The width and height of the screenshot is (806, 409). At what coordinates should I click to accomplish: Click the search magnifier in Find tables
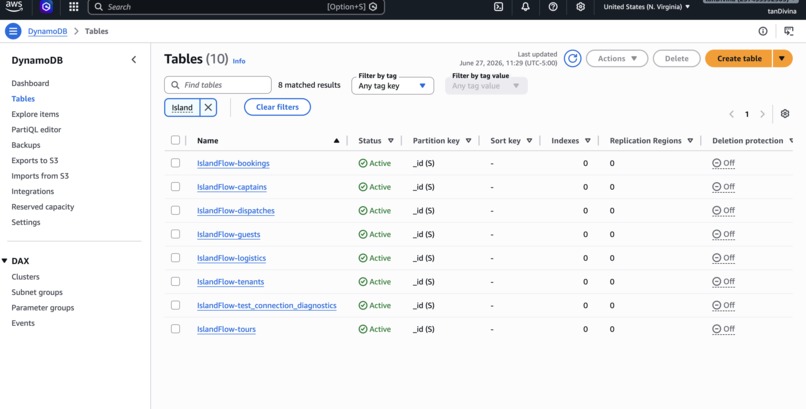(x=175, y=85)
